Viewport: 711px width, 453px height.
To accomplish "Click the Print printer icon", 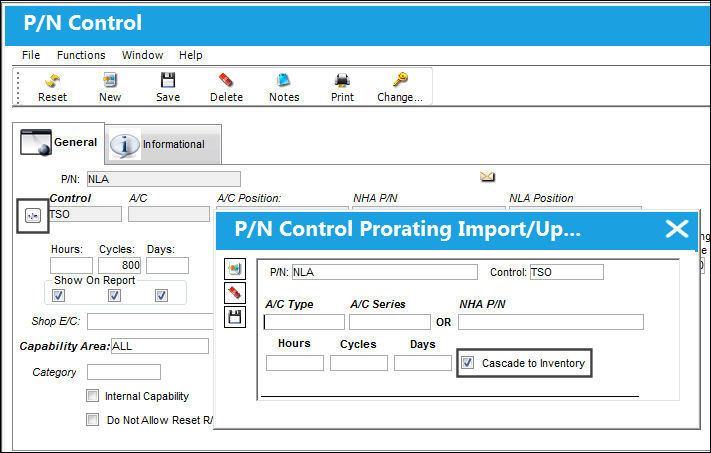I will coord(342,80).
